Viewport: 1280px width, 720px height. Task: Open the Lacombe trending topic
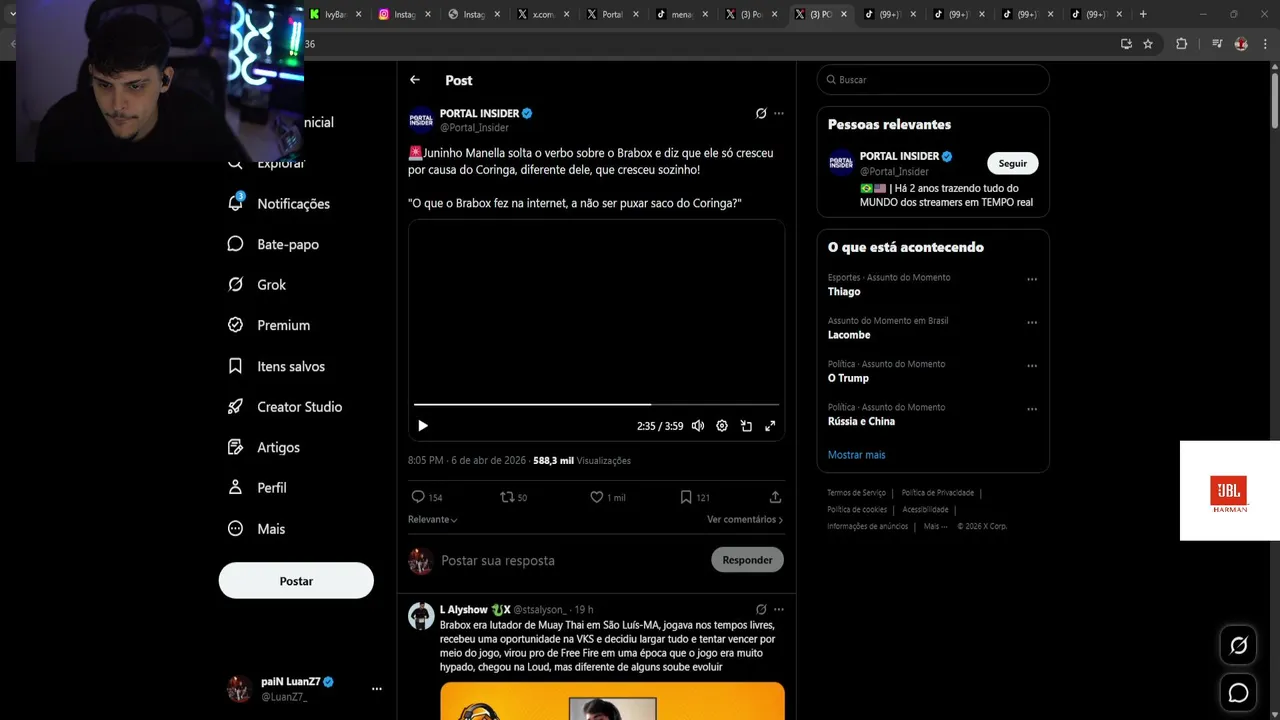point(849,335)
